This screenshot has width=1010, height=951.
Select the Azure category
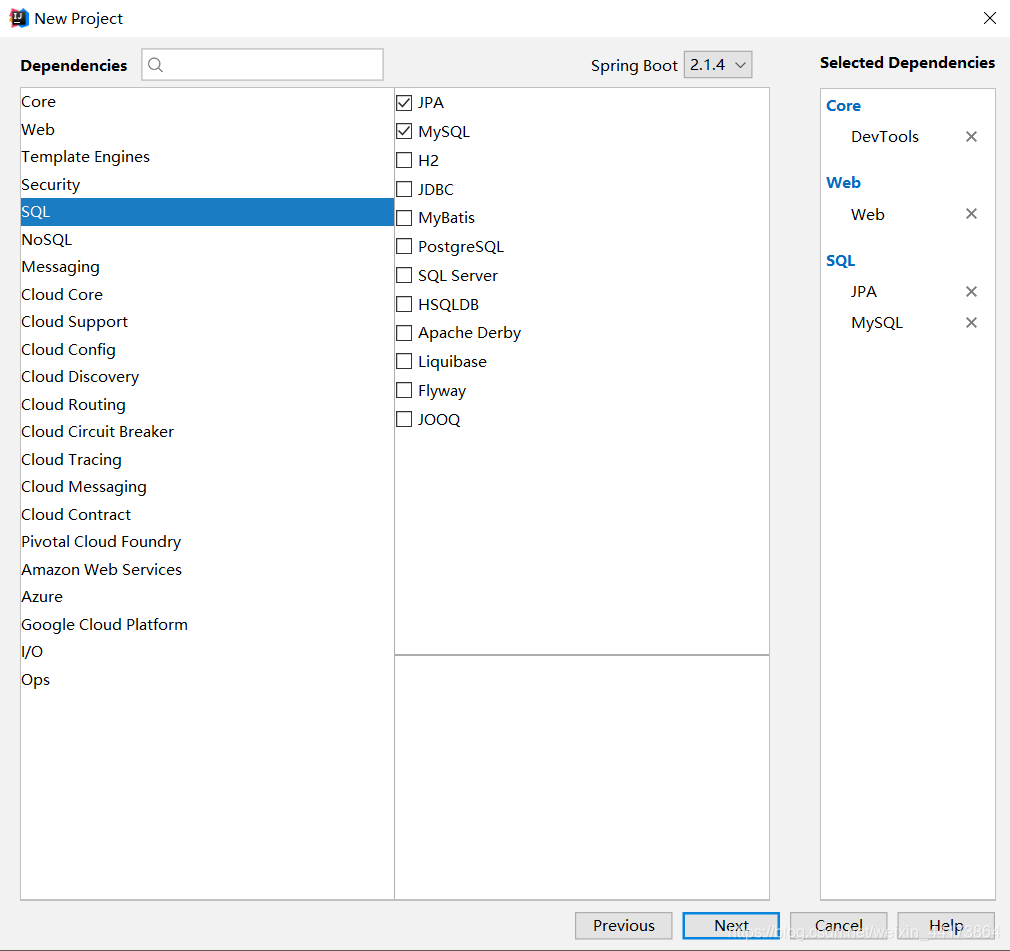[x=207, y=597]
